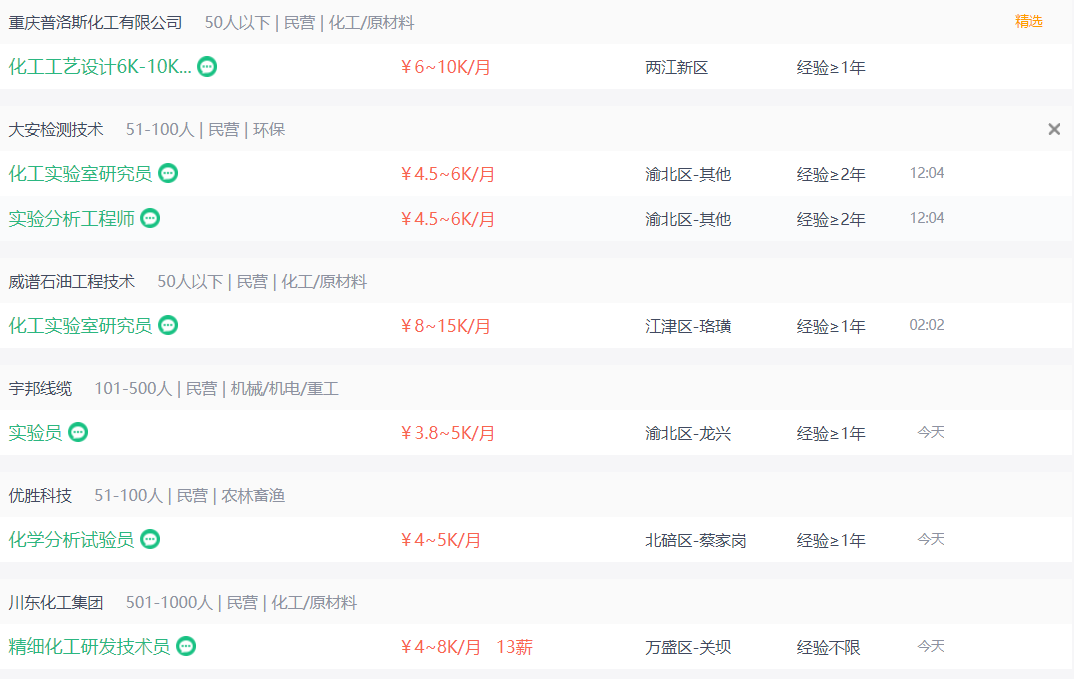Open company page 威谱石油工程技术

tap(71, 281)
